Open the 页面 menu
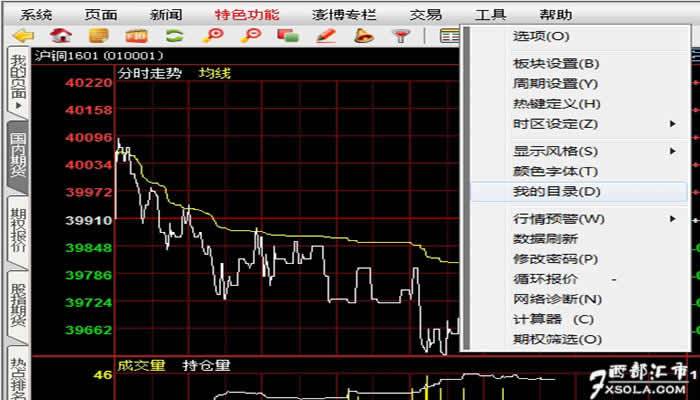The width and height of the screenshot is (700, 400). coord(101,15)
